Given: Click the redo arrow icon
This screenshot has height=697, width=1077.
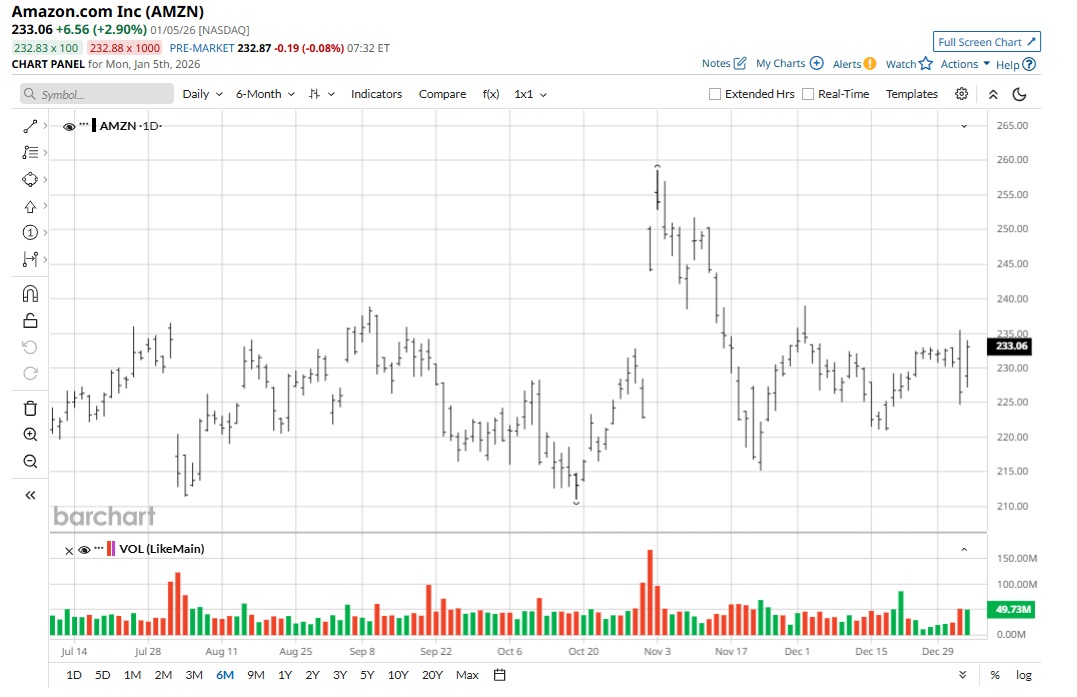Looking at the screenshot, I should pyautogui.click(x=30, y=374).
